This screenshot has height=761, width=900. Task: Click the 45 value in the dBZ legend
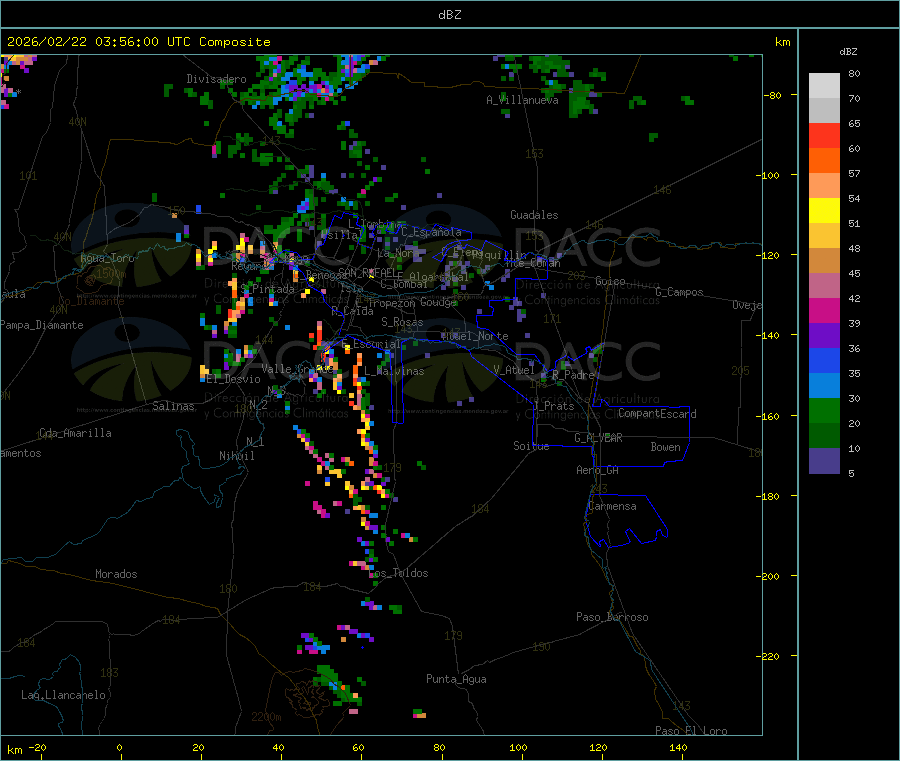(854, 274)
